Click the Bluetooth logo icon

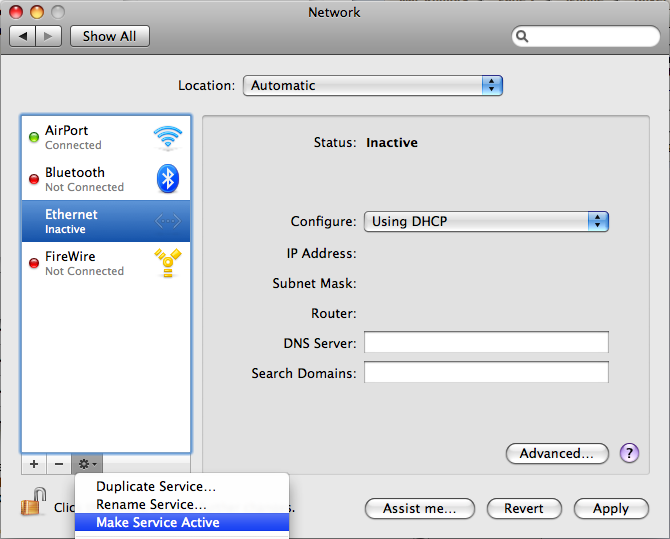click(168, 179)
